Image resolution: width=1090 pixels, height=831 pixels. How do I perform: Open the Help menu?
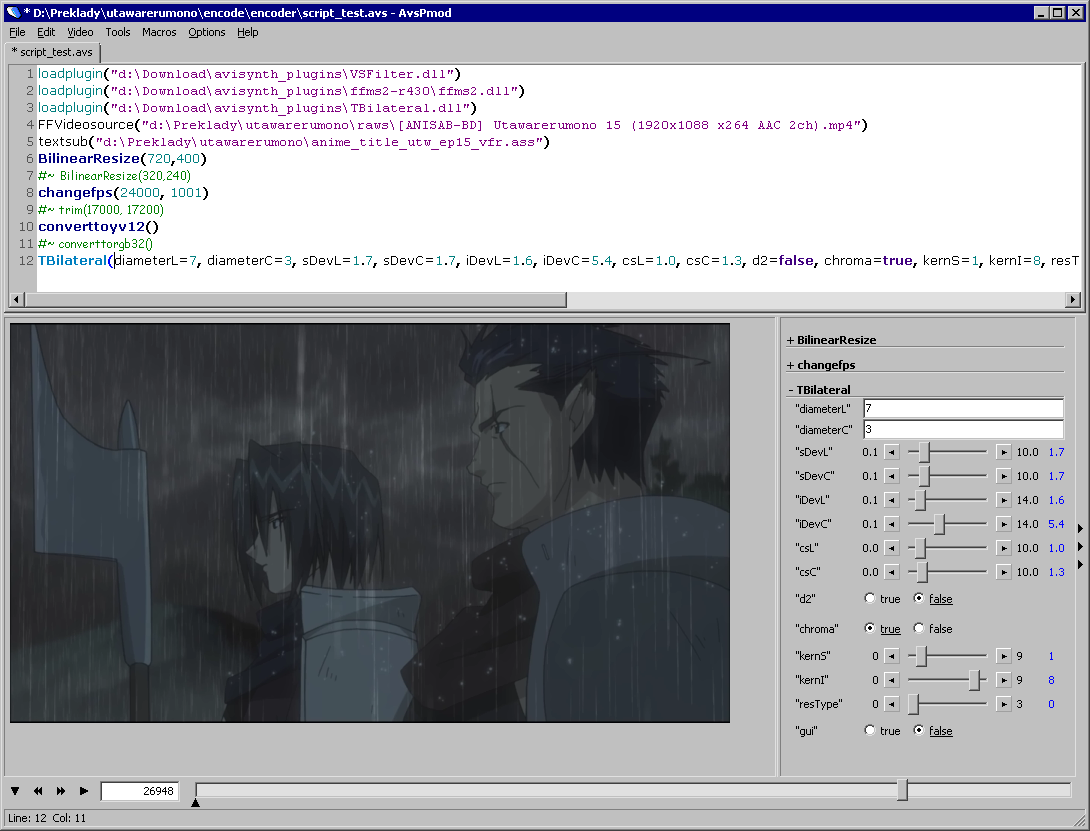point(247,32)
